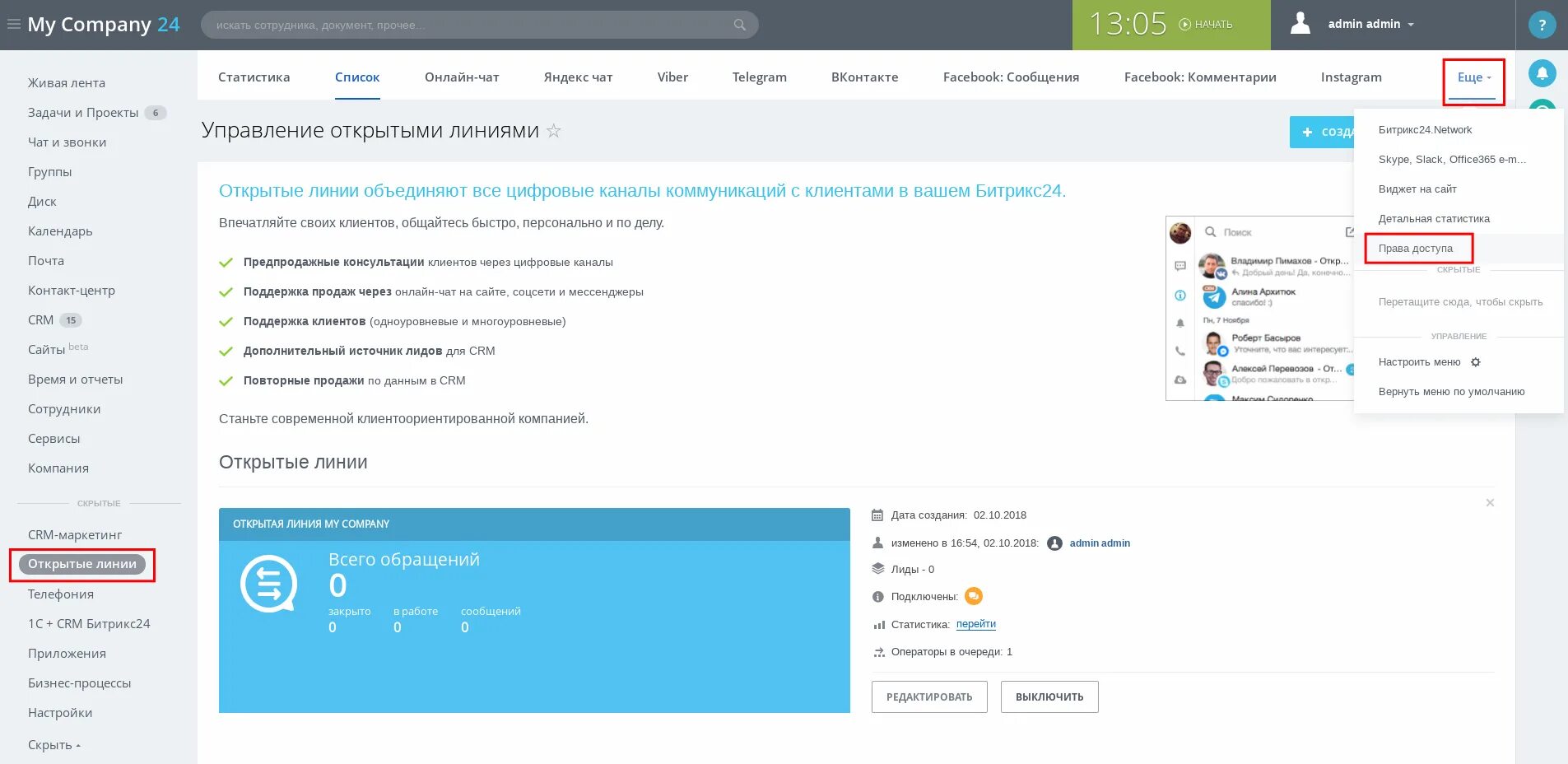Screen dimensions: 1568x764
Task: Open the Еще dropdown tab
Action: point(1473,77)
